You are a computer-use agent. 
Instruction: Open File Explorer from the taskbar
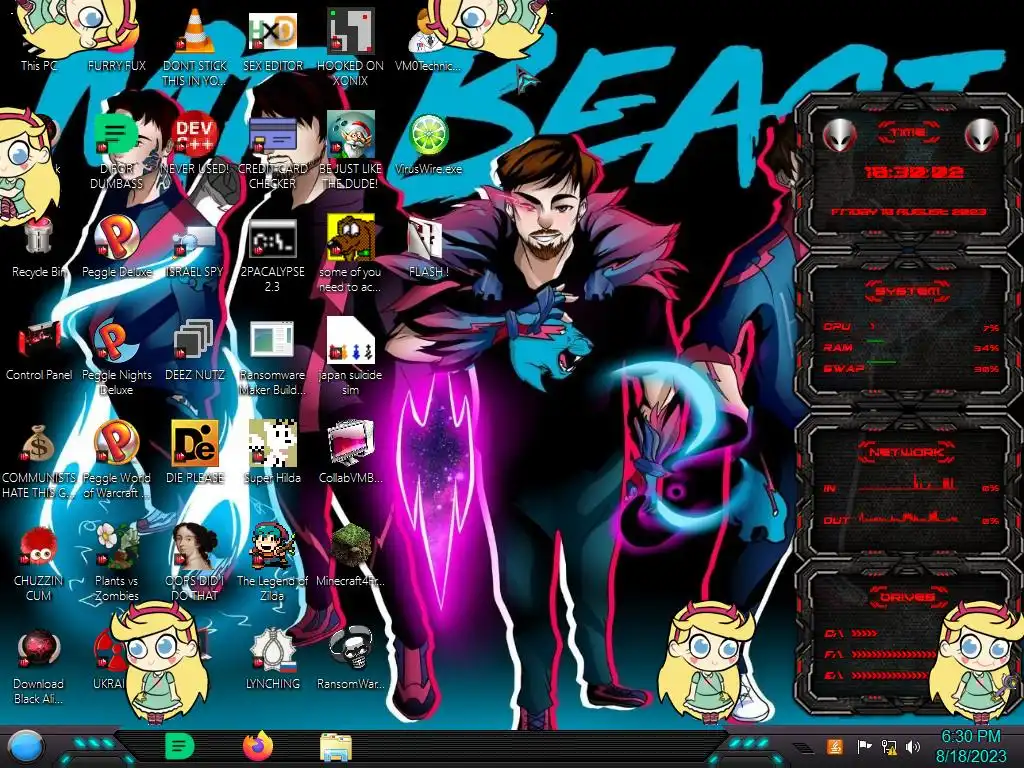(x=336, y=747)
